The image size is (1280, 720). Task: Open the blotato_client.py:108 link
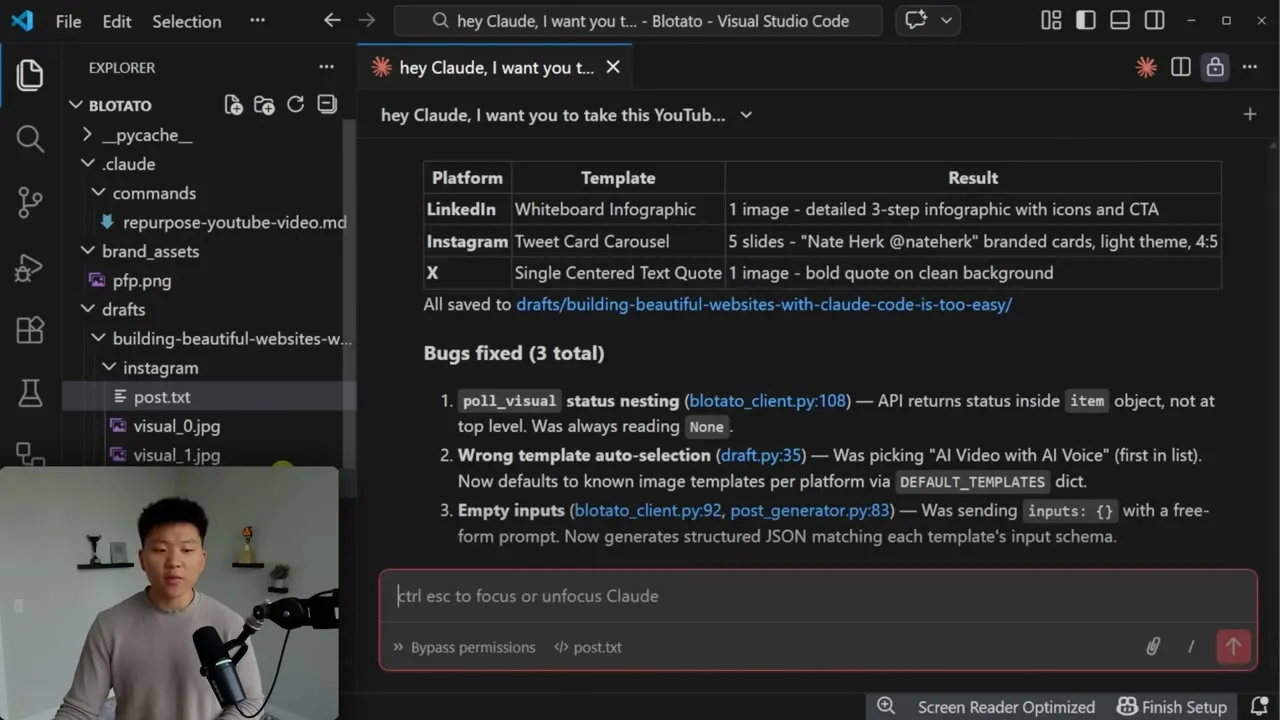(x=768, y=401)
